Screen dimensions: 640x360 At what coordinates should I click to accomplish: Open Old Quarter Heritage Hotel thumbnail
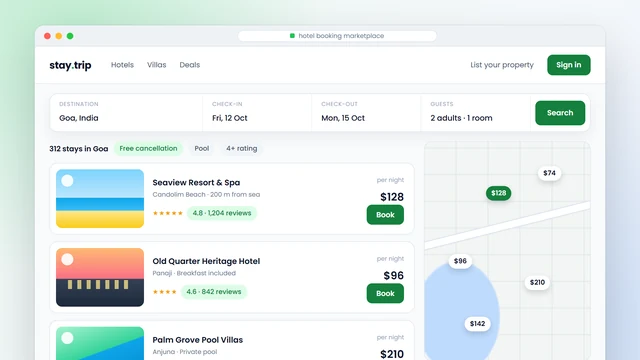pyautogui.click(x=100, y=277)
